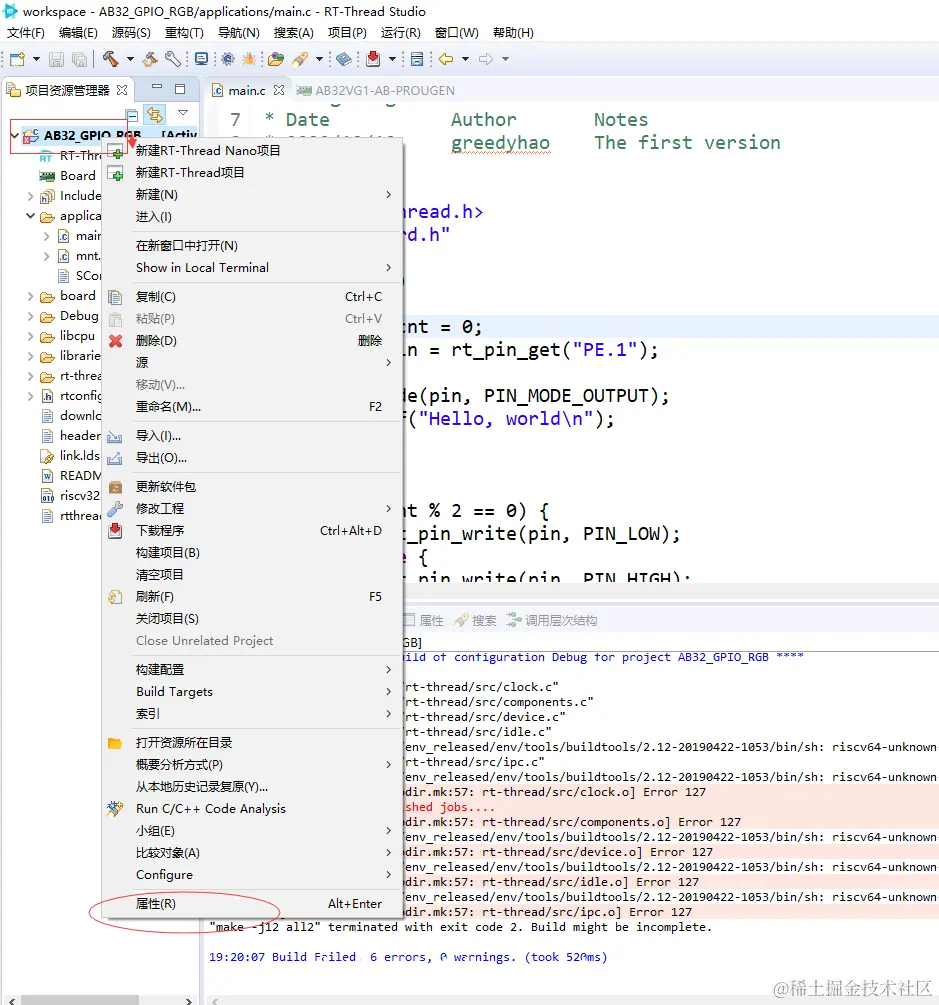Open the 文件(F) menu

point(26,33)
